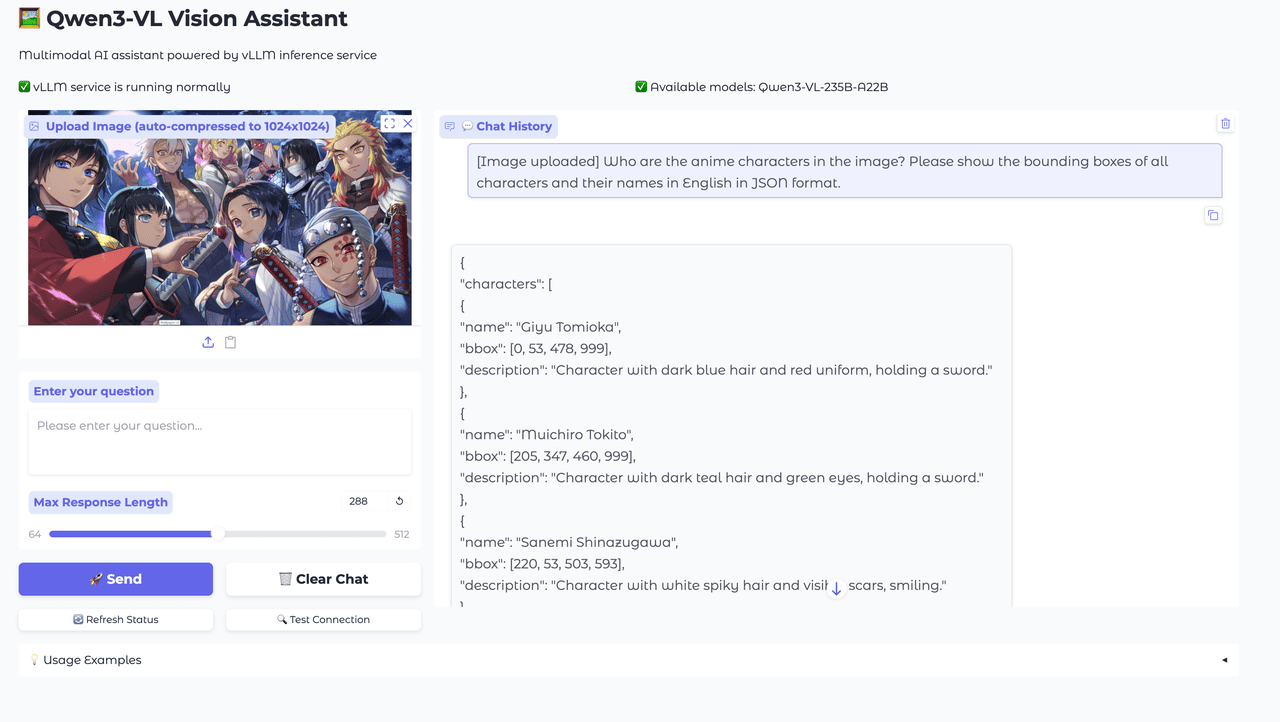Click the Upload Image label

(179, 126)
